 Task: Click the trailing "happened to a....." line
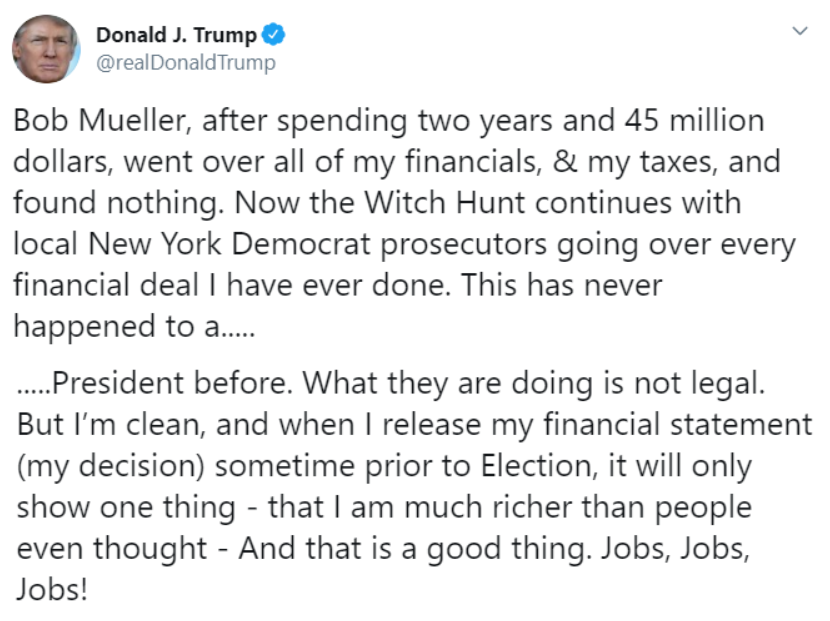point(134,327)
